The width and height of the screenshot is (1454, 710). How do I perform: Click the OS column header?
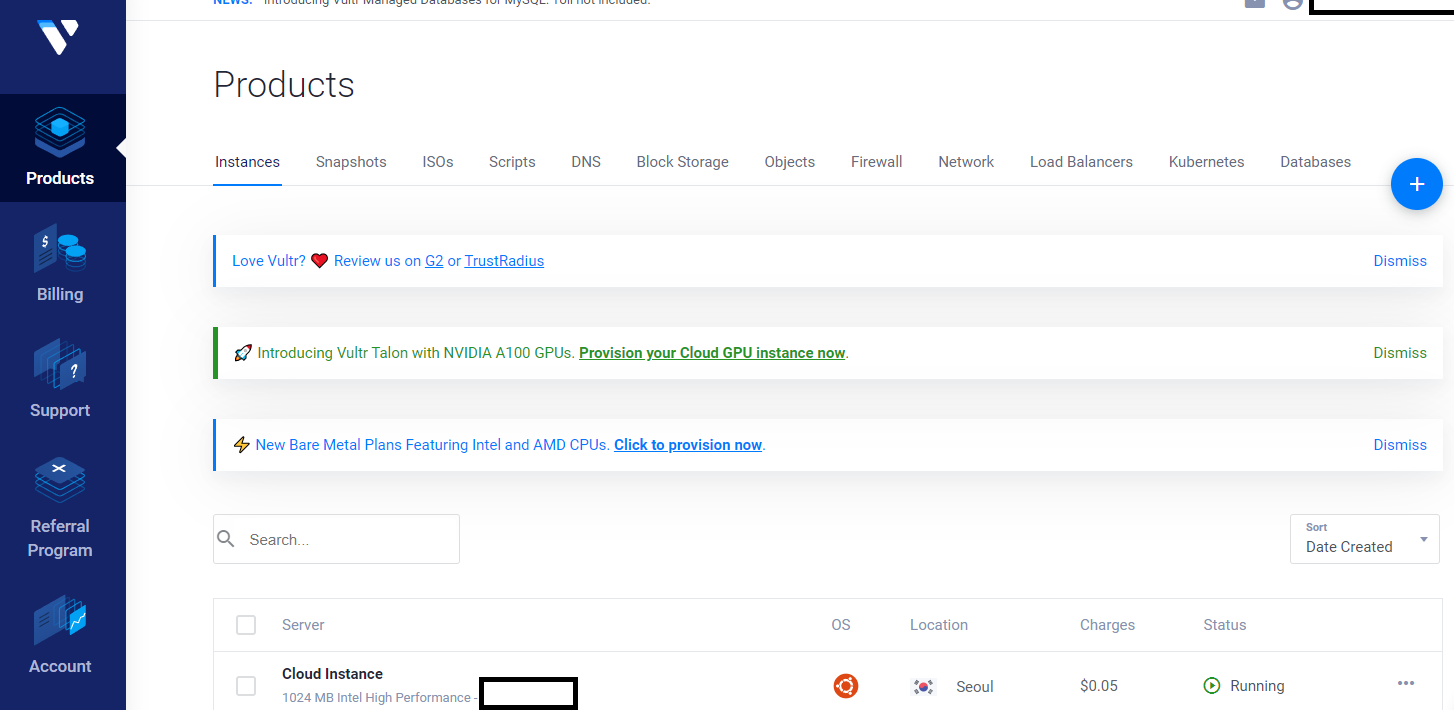[841, 625]
